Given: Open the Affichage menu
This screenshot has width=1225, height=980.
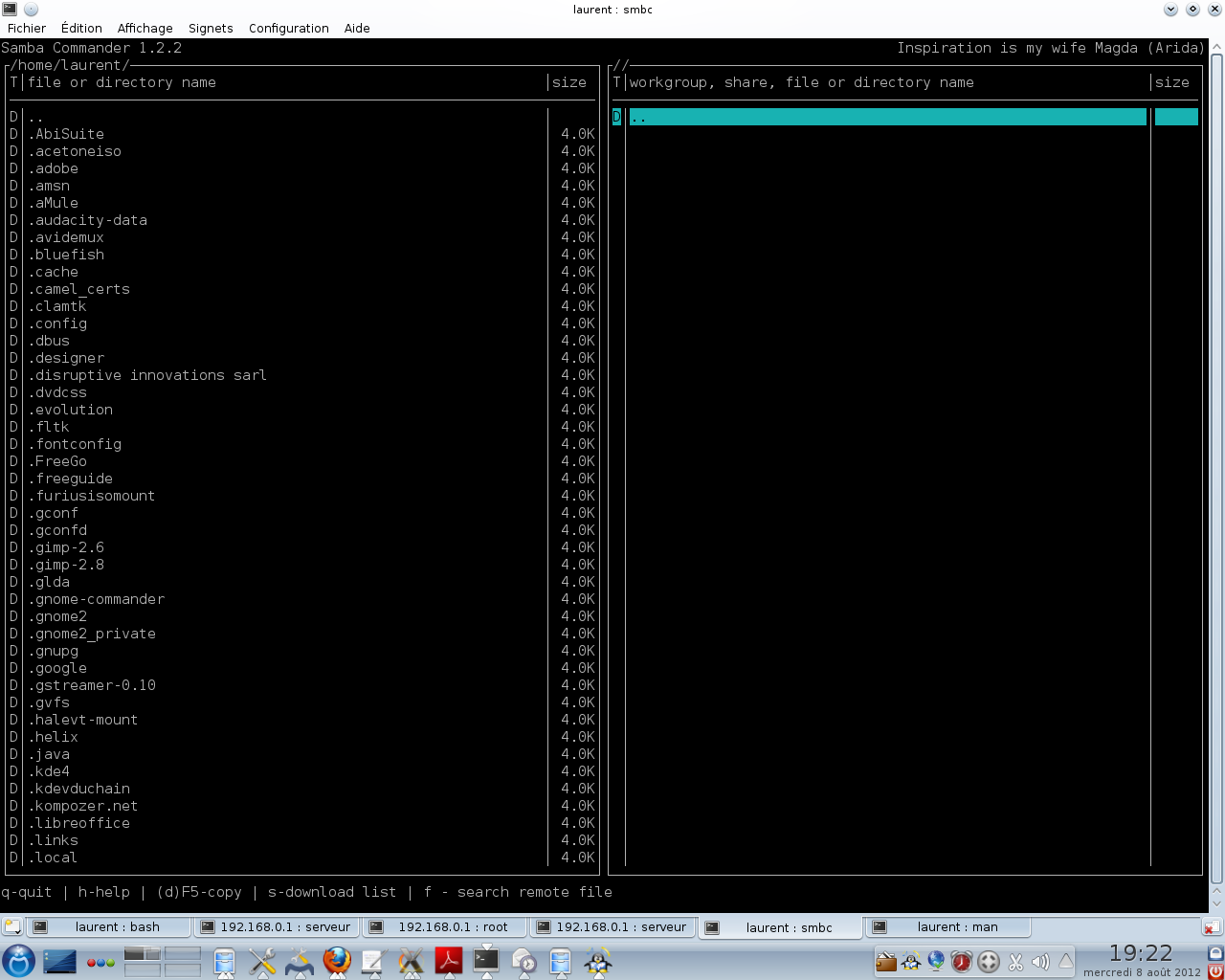Looking at the screenshot, I should point(145,28).
